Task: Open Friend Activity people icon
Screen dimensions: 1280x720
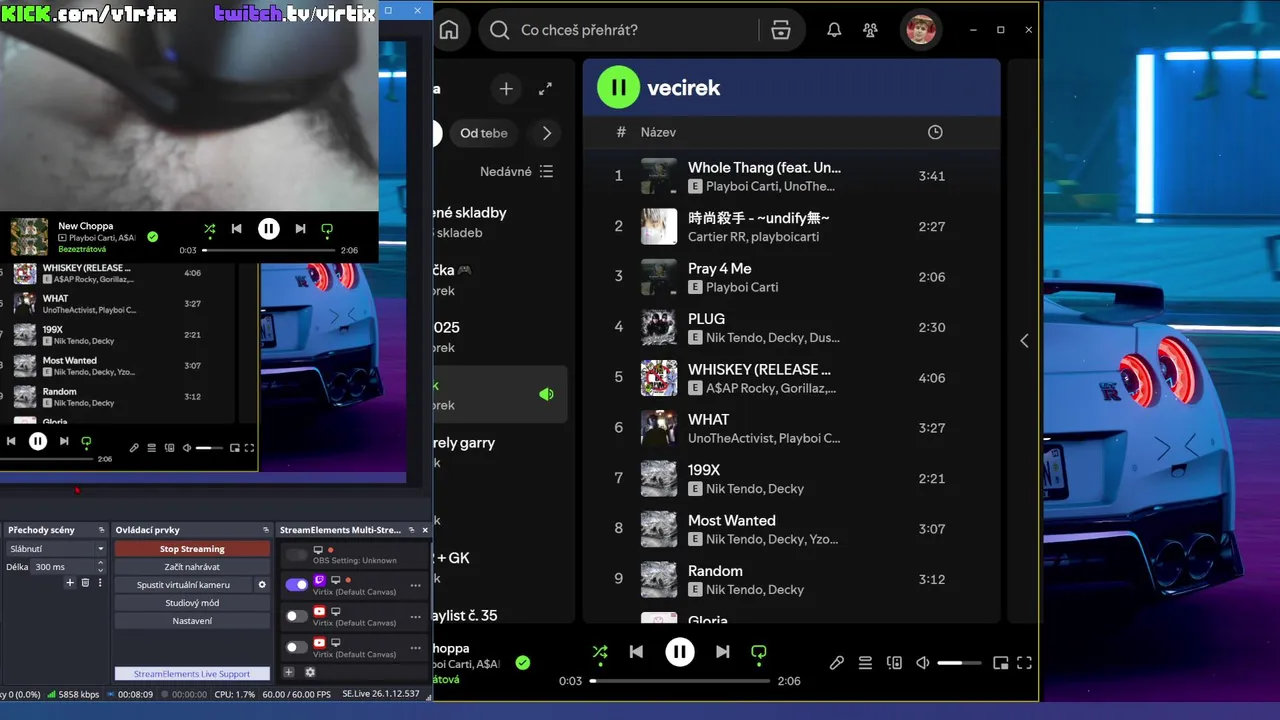Action: [871, 30]
